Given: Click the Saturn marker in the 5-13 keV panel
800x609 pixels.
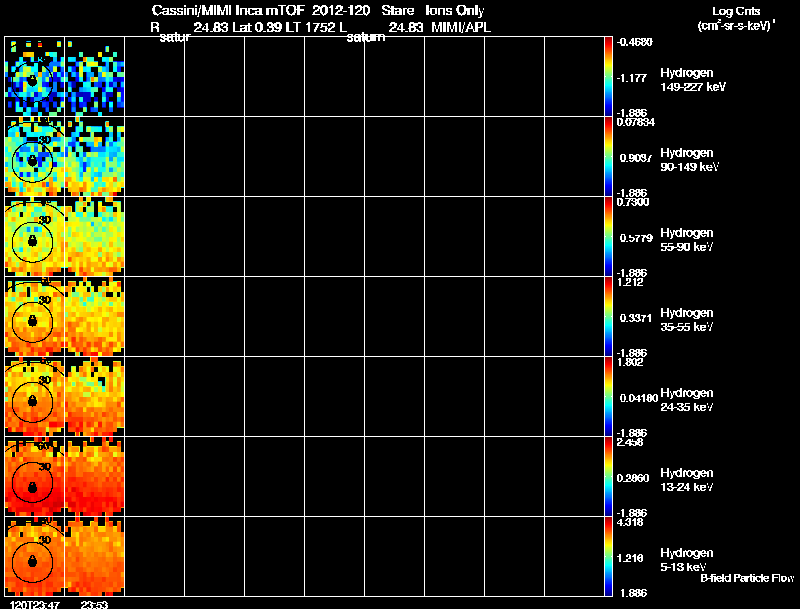Looking at the screenshot, I should coord(33,561).
